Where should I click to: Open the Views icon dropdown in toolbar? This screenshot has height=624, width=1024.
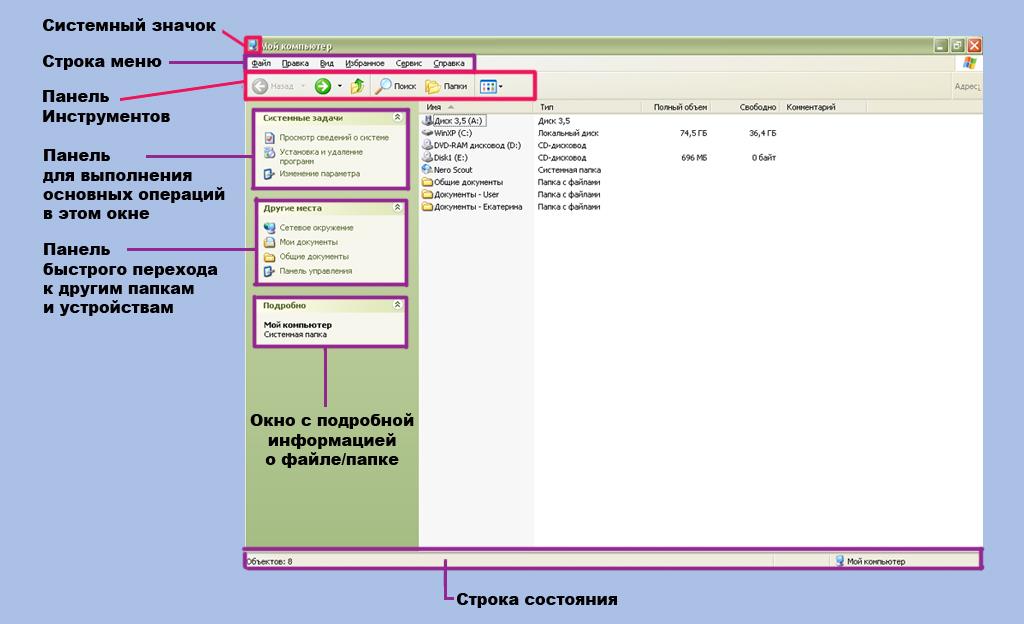click(490, 87)
